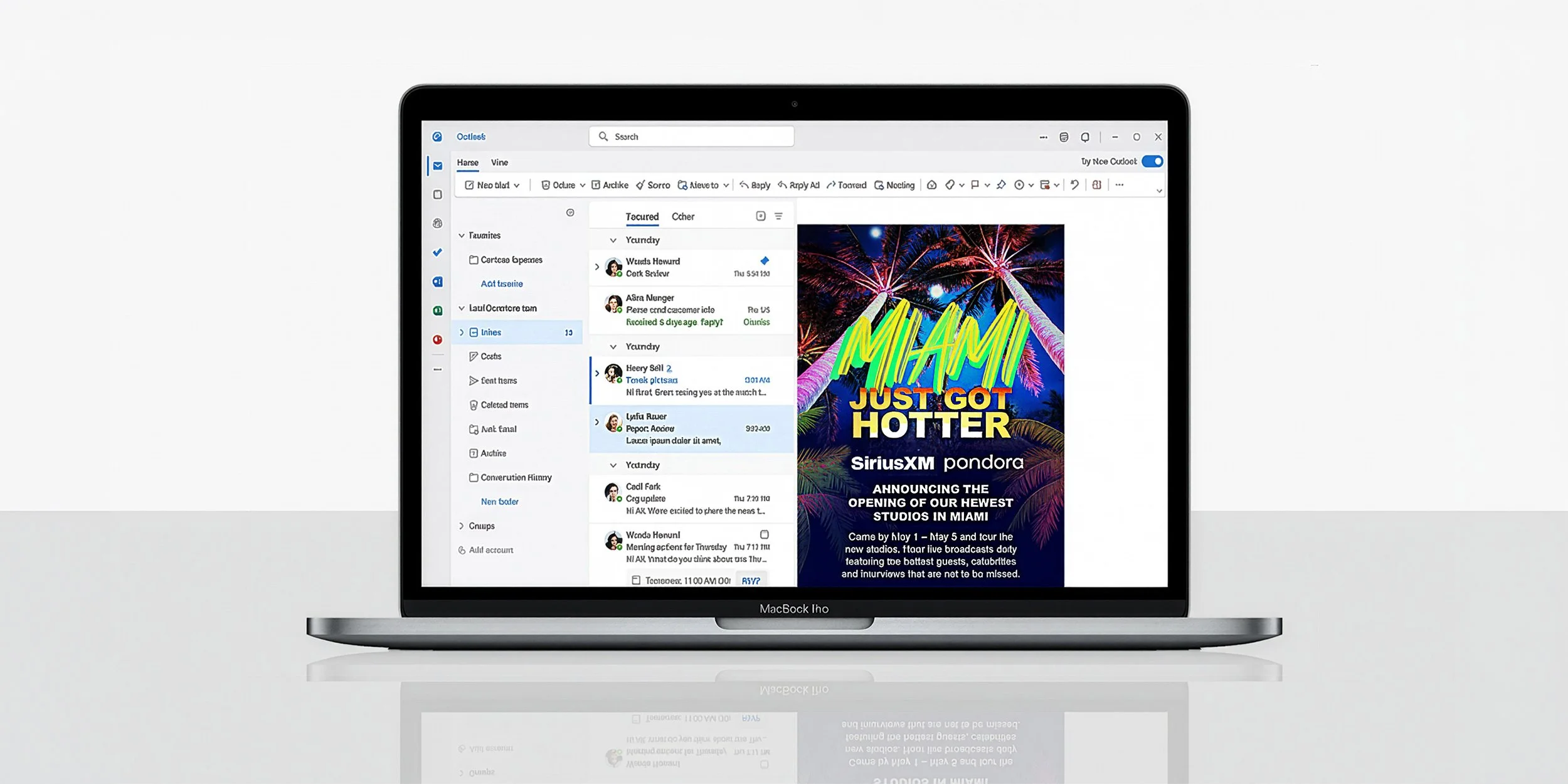Open the Cartcao bpemes favorite folder

click(x=517, y=260)
